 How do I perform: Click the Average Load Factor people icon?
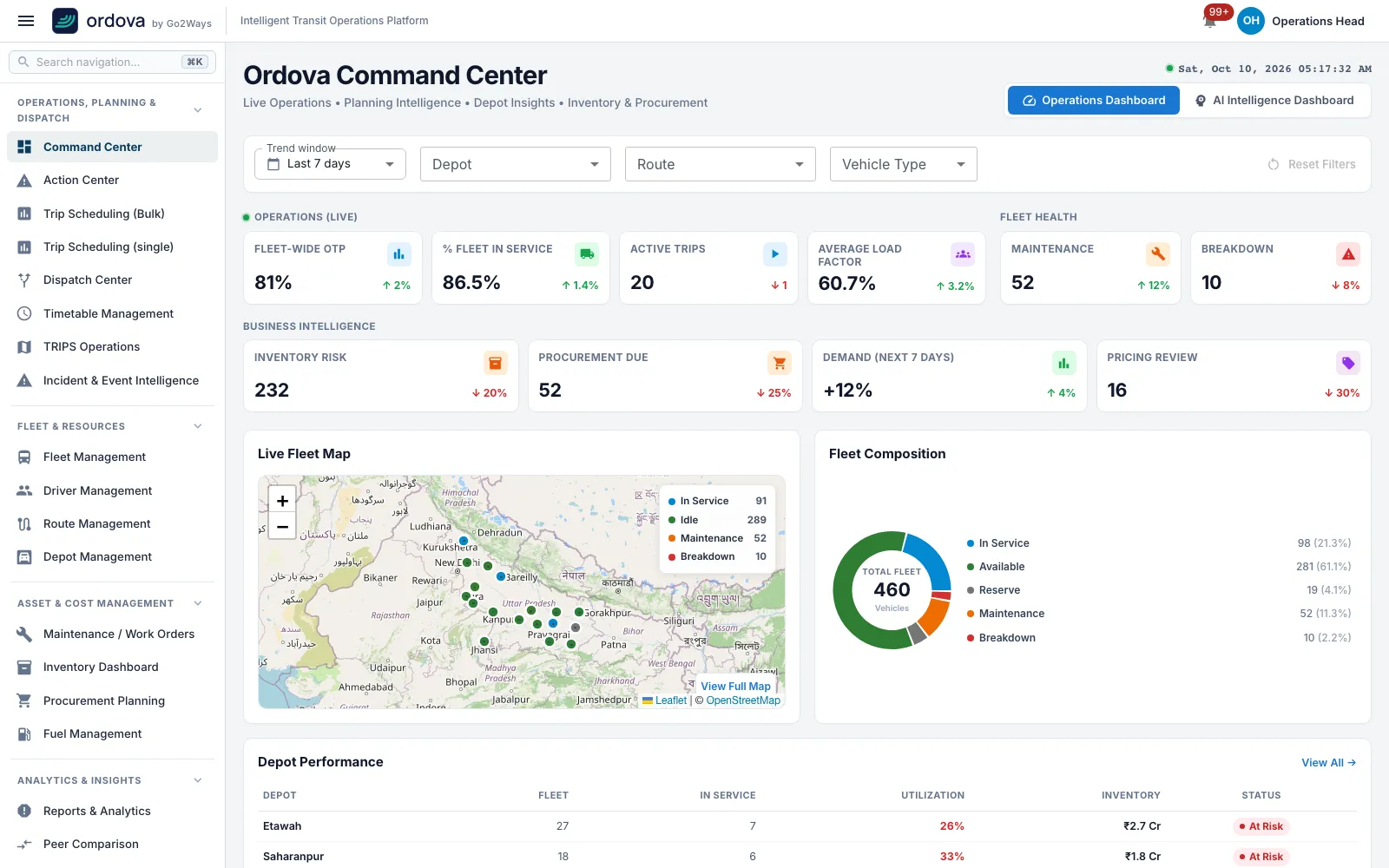[963, 254]
